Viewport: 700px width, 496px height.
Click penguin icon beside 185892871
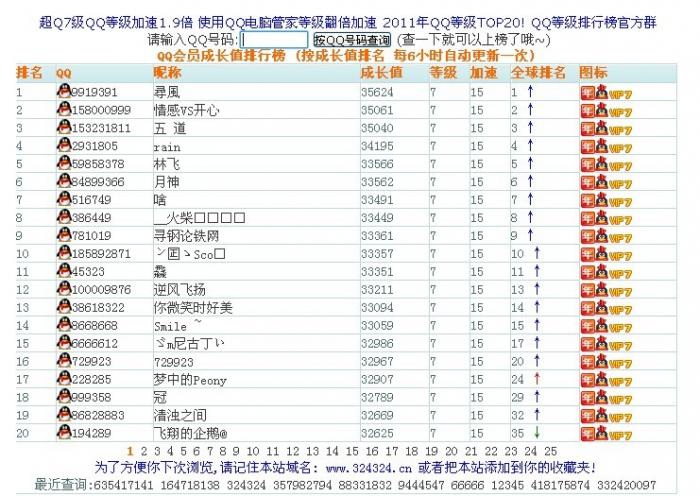click(x=64, y=252)
